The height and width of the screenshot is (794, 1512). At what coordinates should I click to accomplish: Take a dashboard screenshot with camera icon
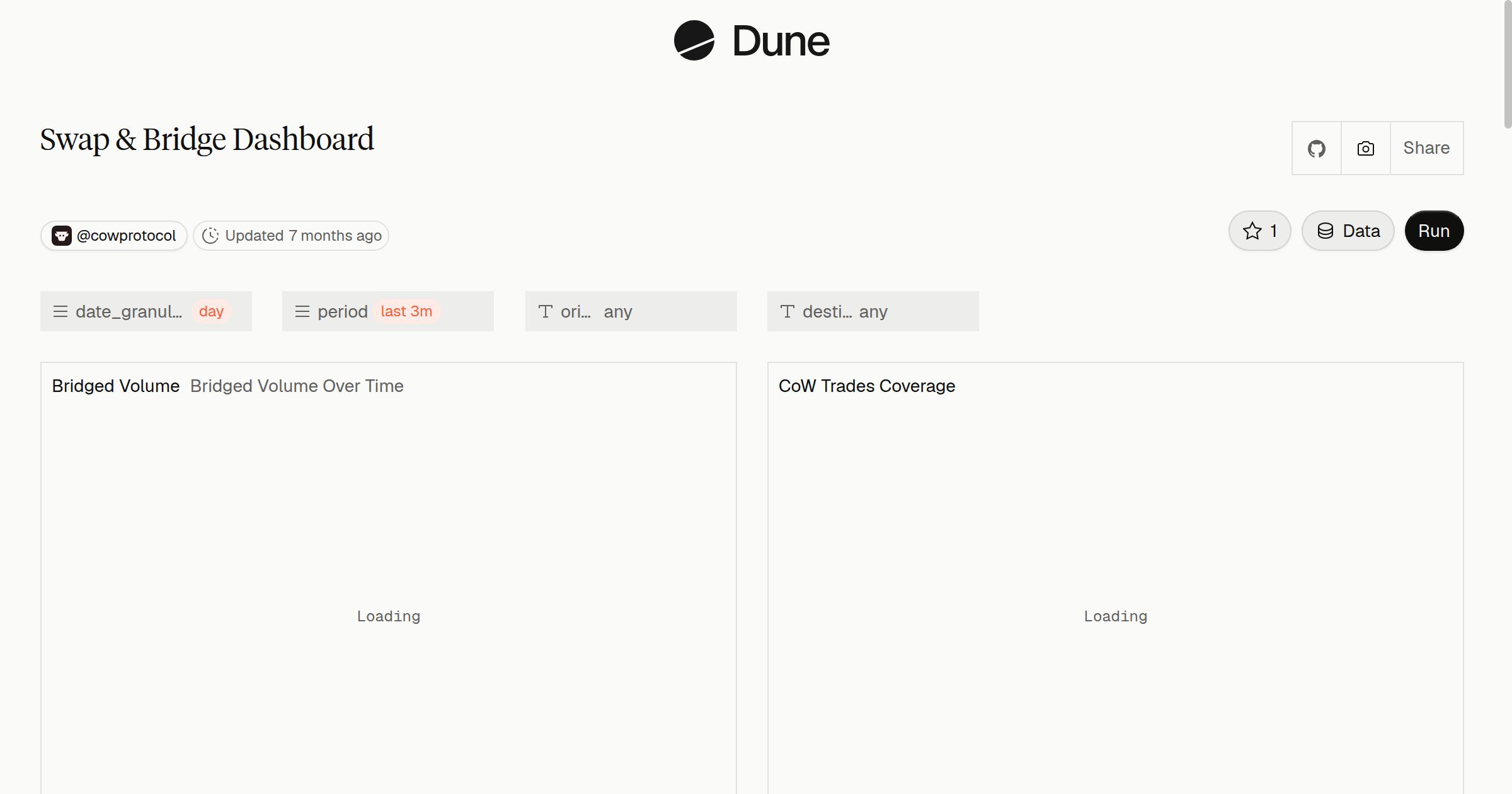coord(1365,149)
